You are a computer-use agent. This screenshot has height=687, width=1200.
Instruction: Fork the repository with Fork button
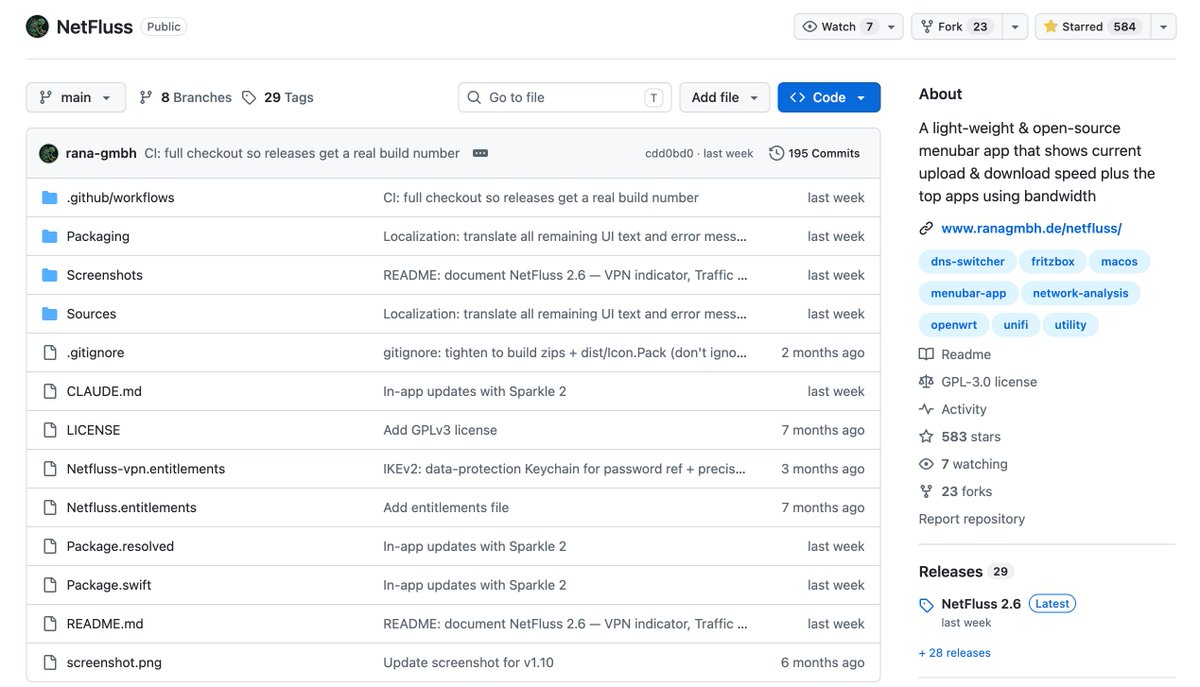pyautogui.click(x=956, y=27)
